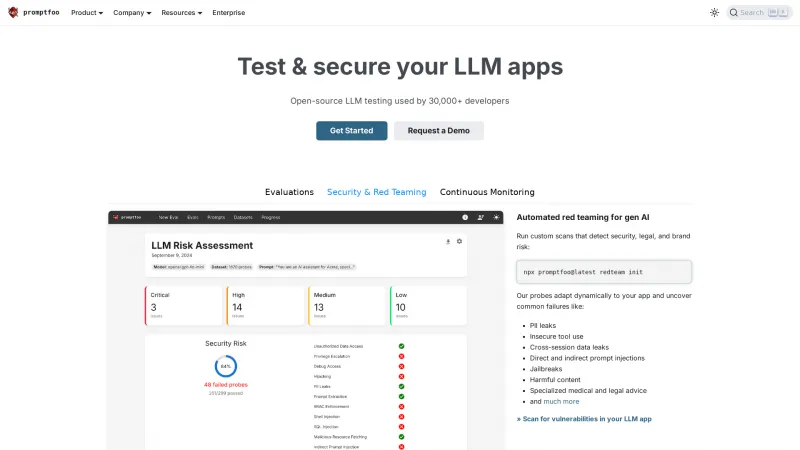Click the Medium 13 issues card
Screen dimensions: 800x450
tap(347, 306)
